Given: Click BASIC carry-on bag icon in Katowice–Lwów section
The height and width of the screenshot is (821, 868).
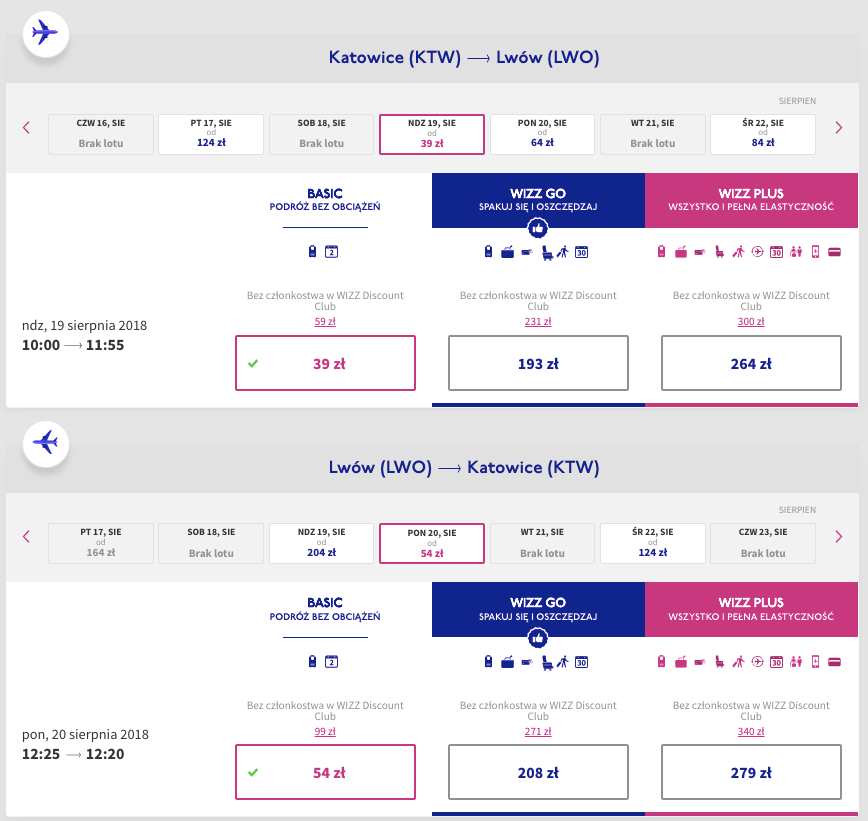Looking at the screenshot, I should [x=313, y=252].
